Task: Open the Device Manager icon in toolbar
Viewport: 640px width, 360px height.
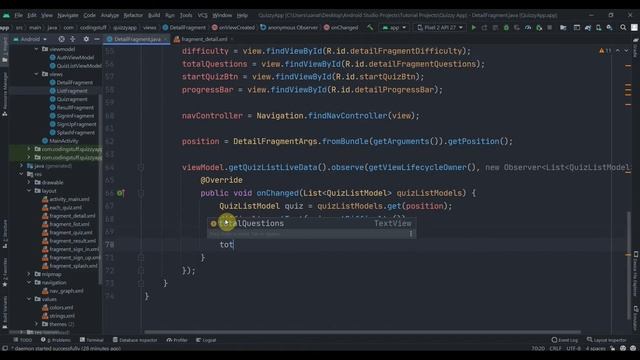Action: [598, 27]
